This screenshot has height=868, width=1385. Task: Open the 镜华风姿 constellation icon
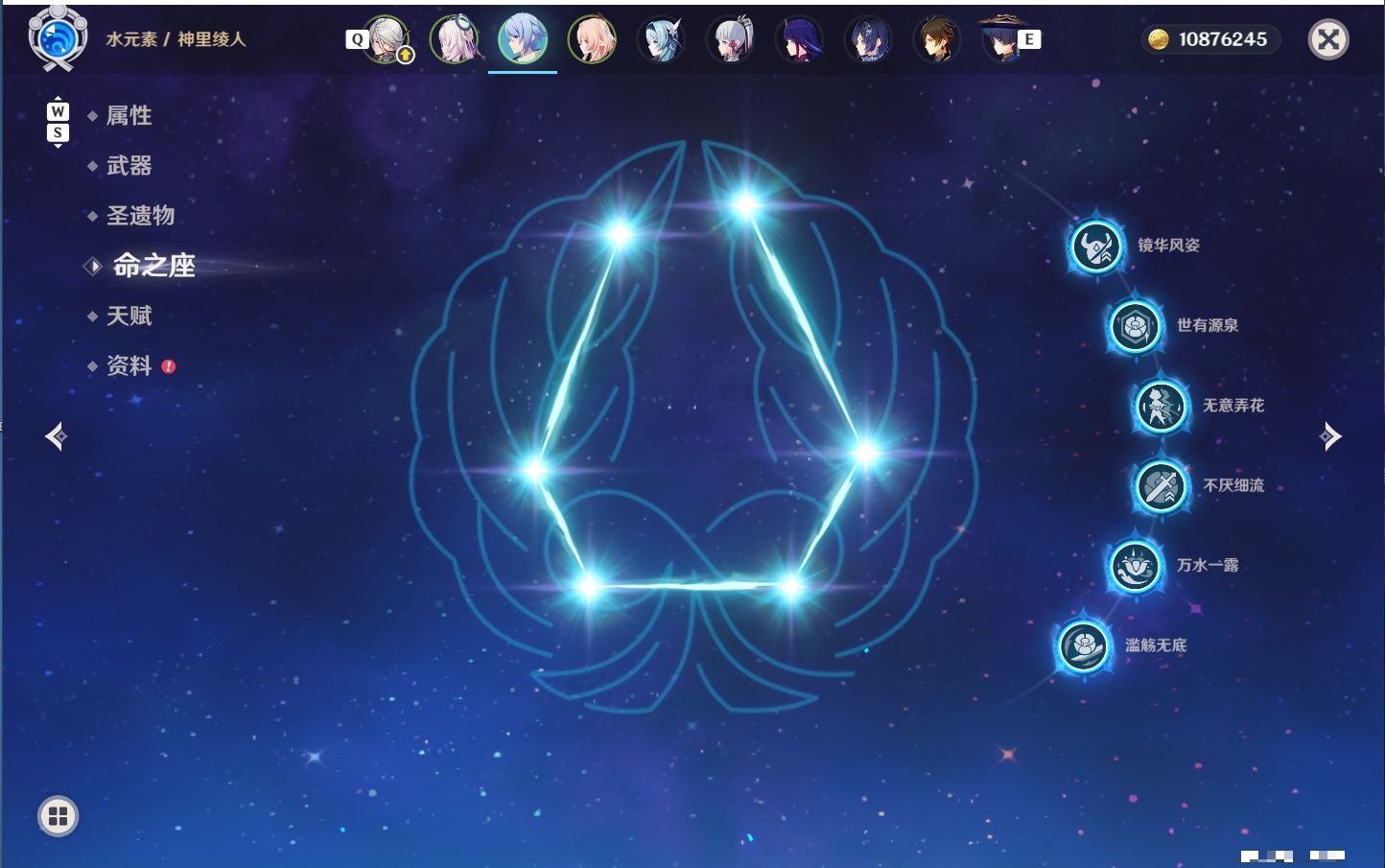pos(1095,246)
